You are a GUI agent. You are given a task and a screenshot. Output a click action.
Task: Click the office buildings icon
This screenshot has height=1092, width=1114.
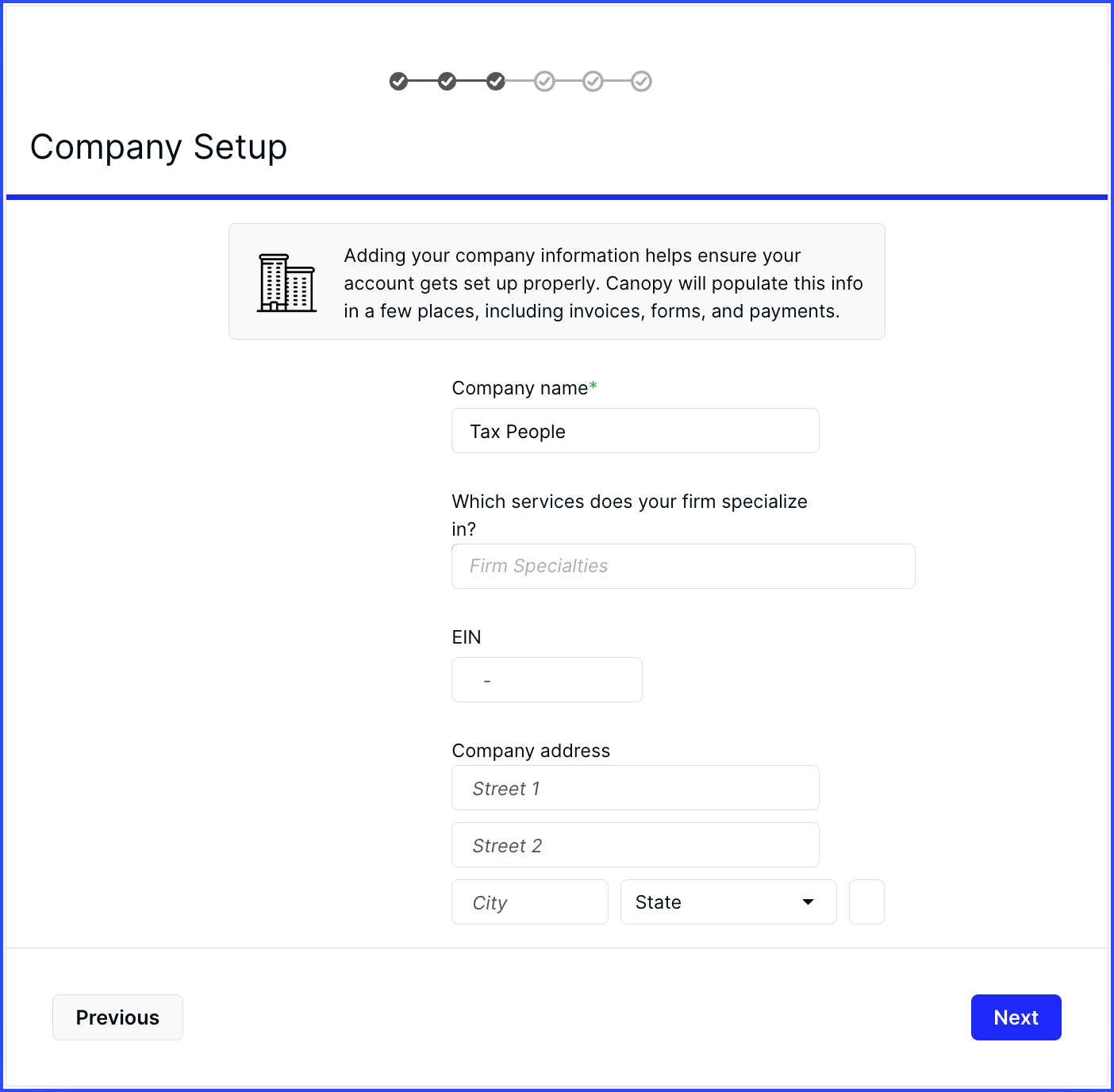coord(286,283)
